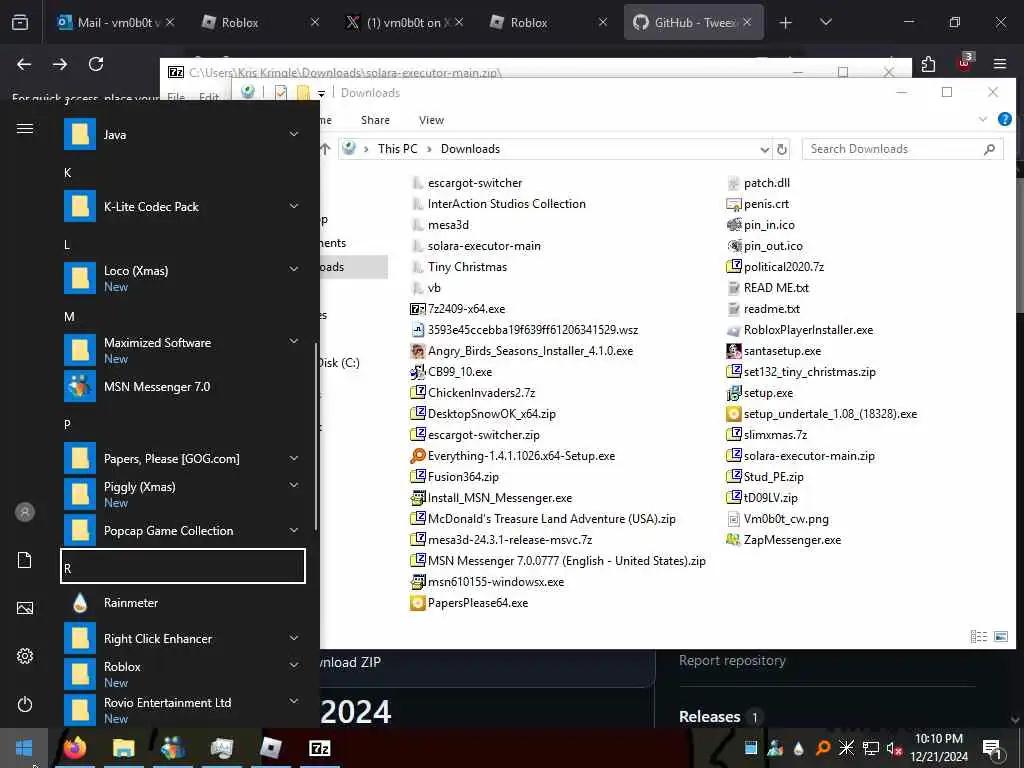Expand Start menu hamburger navigation
Image resolution: width=1024 pixels, height=768 pixels.
25,128
